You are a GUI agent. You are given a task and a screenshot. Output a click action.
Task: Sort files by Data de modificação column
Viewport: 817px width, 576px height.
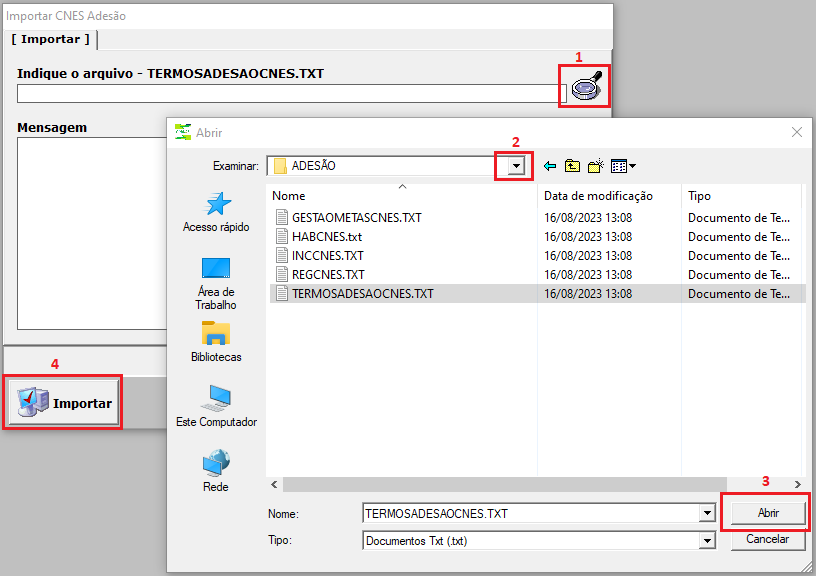pos(598,196)
